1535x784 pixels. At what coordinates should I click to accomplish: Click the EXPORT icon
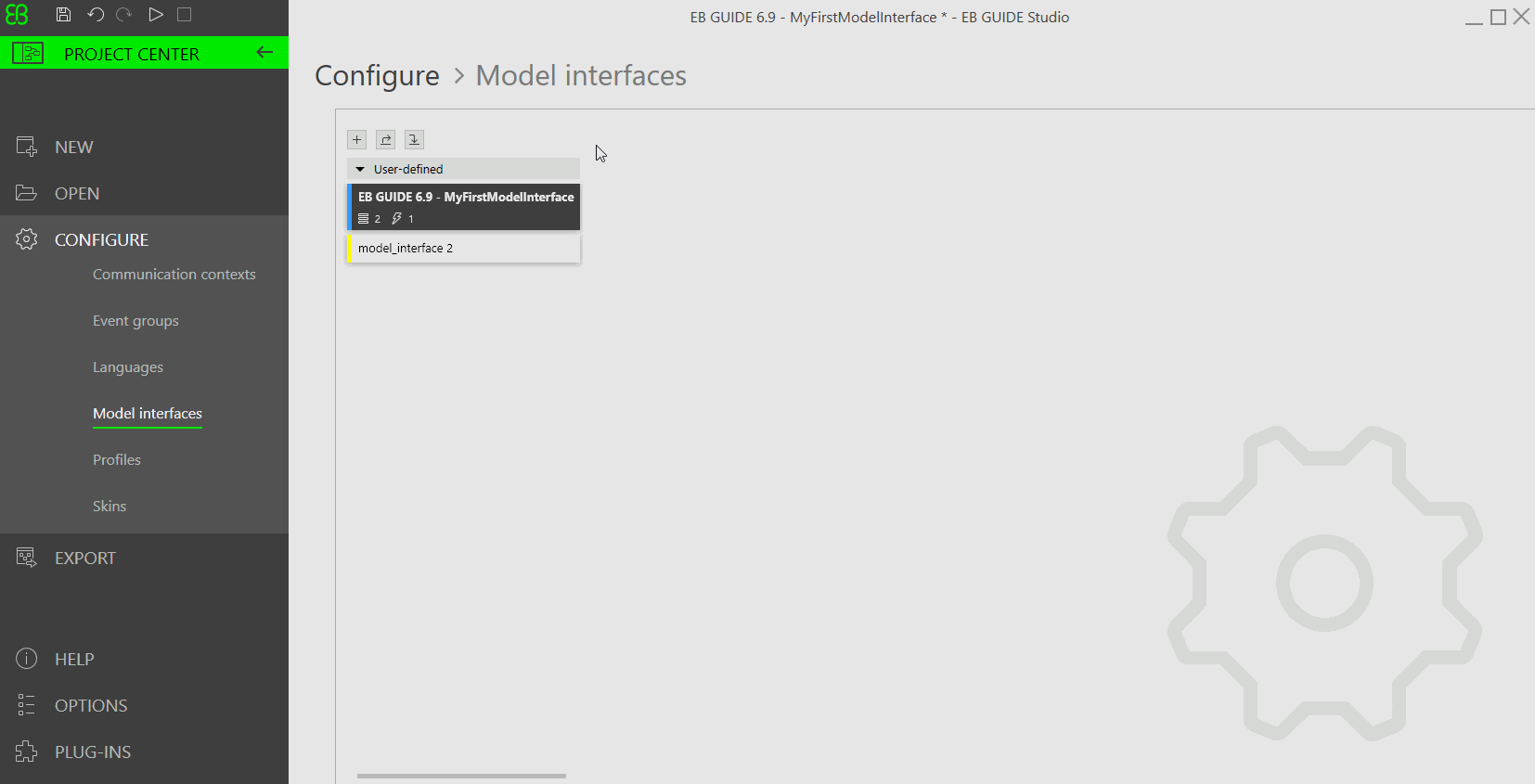click(26, 558)
